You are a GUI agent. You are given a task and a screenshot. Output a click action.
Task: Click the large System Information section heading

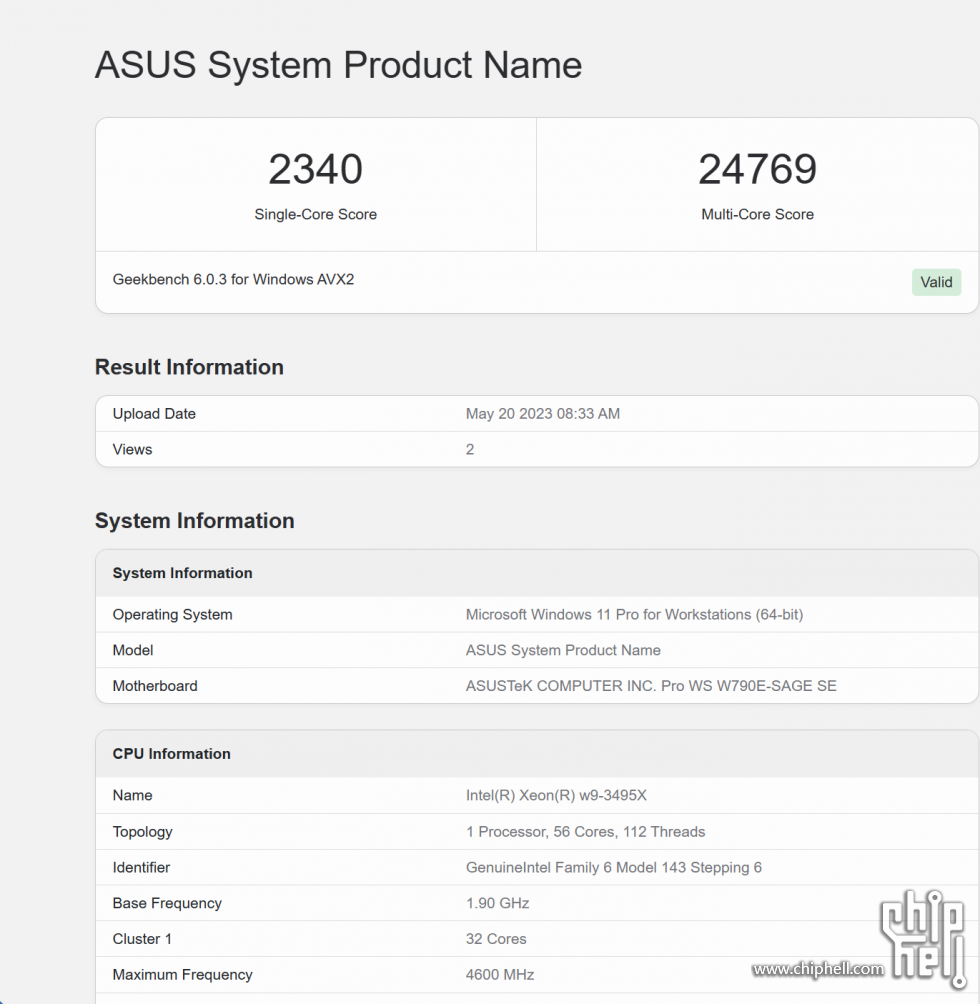[195, 521]
